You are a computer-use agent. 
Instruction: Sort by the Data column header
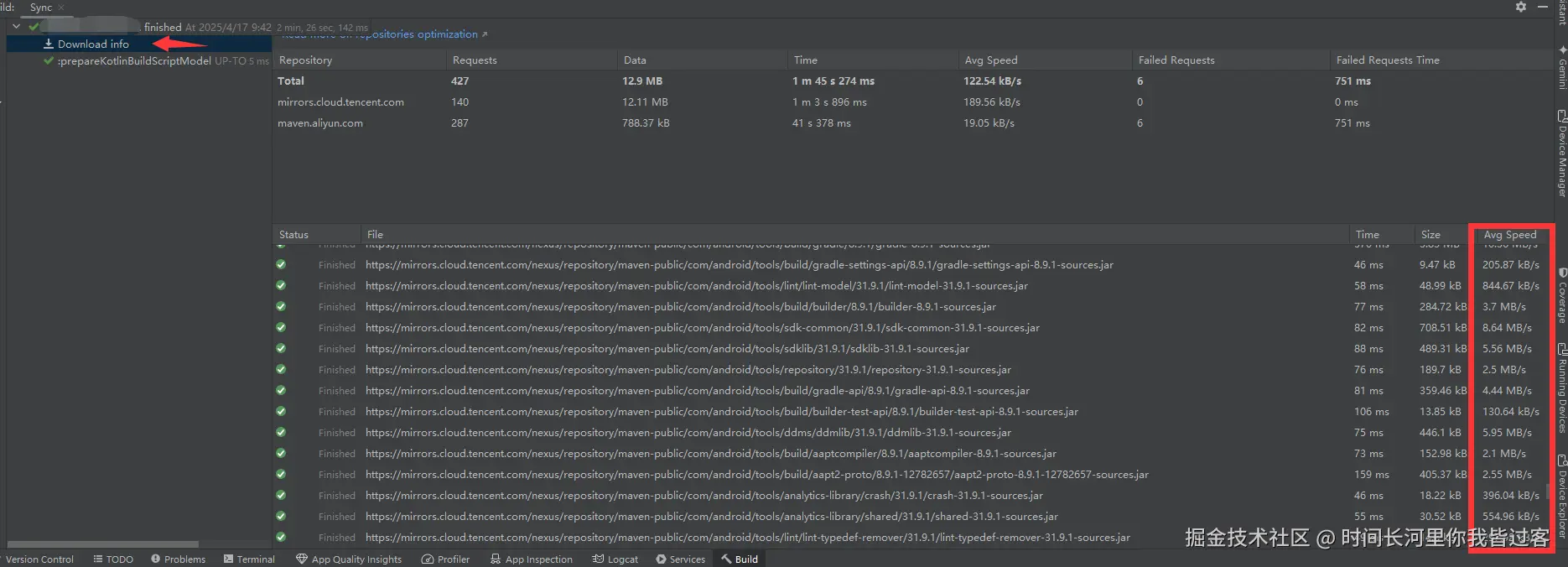point(635,60)
